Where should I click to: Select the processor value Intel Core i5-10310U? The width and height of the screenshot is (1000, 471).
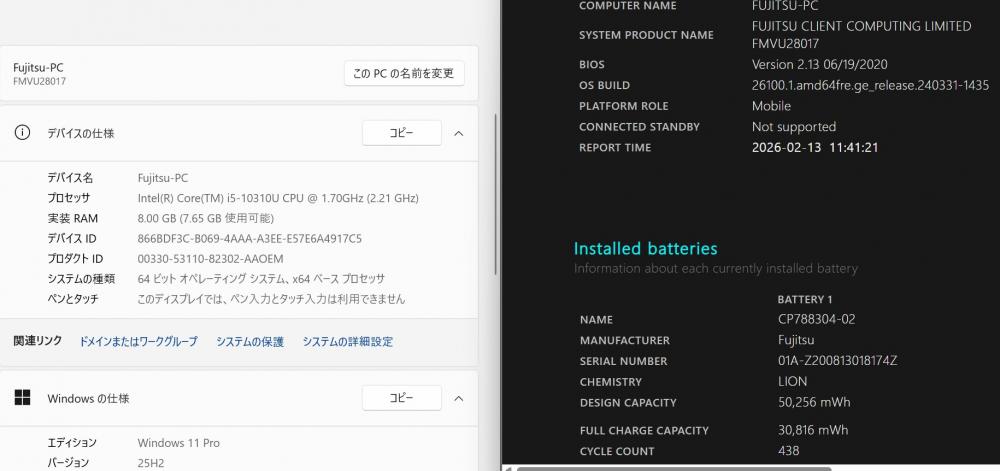[x=278, y=198]
